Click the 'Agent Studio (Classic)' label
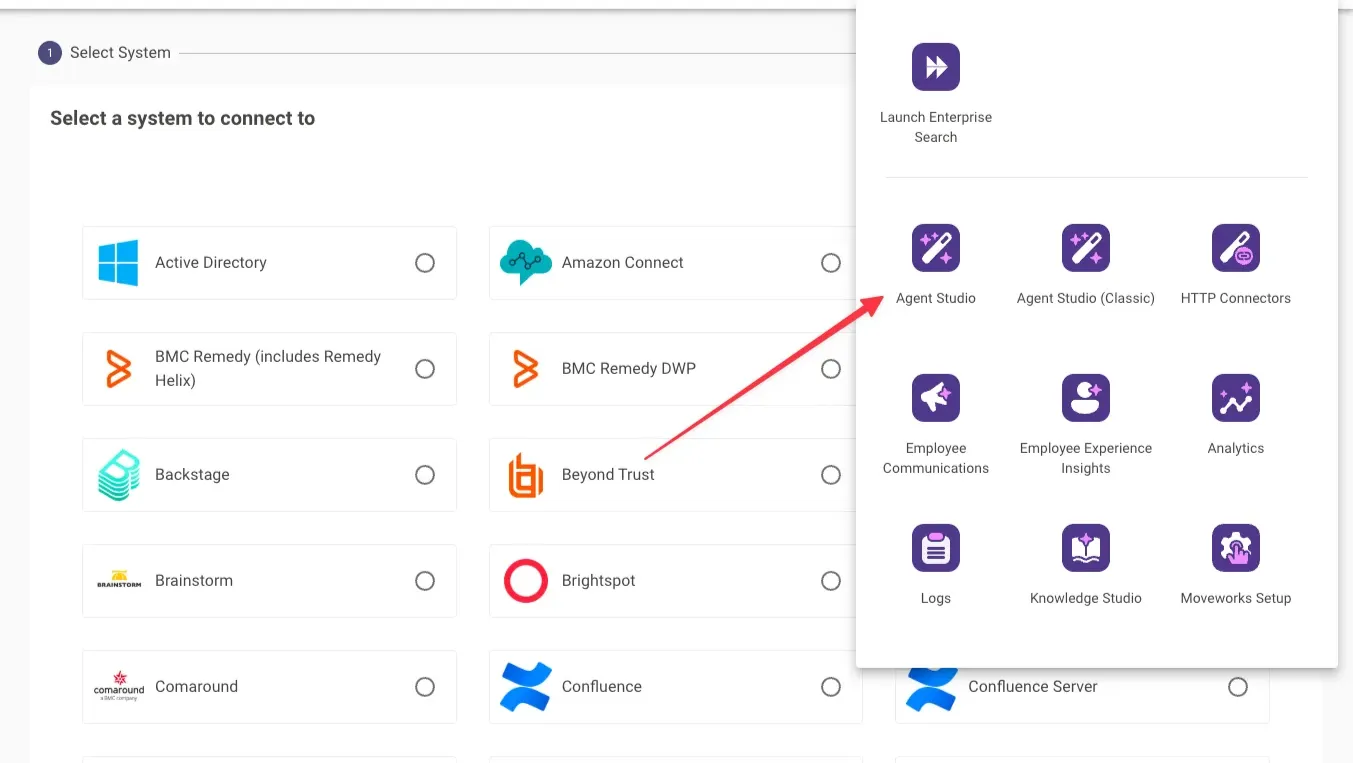 (1086, 298)
